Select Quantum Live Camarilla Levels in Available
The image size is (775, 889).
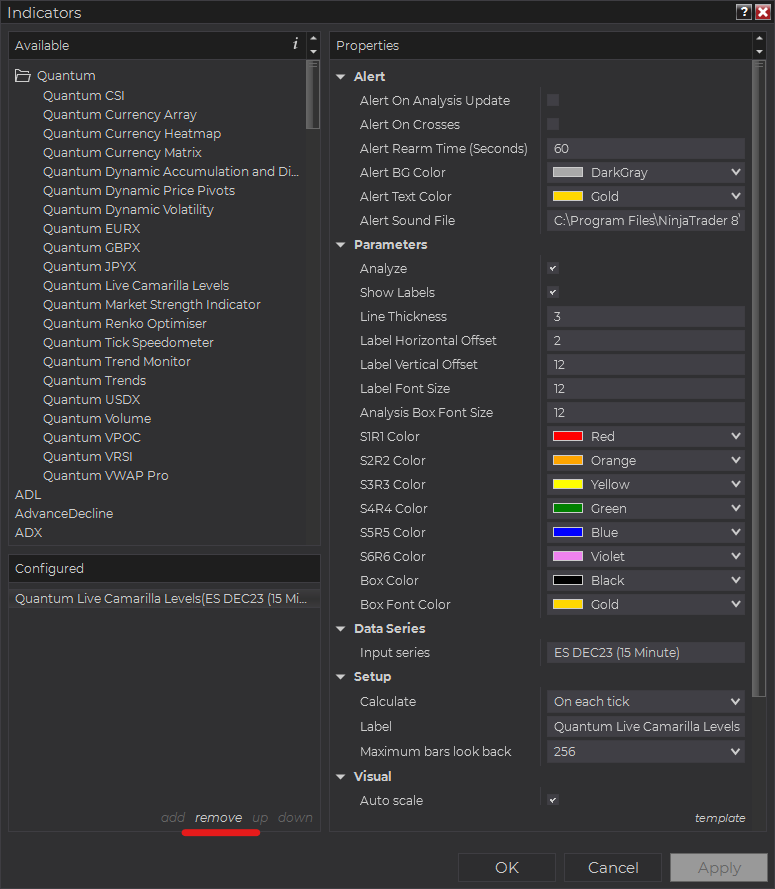[x=136, y=286]
